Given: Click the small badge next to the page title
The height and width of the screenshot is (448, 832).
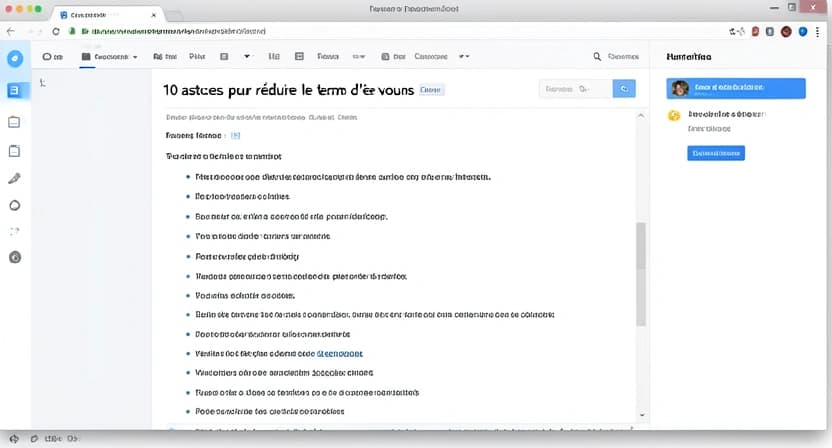Looking at the screenshot, I should [430, 90].
